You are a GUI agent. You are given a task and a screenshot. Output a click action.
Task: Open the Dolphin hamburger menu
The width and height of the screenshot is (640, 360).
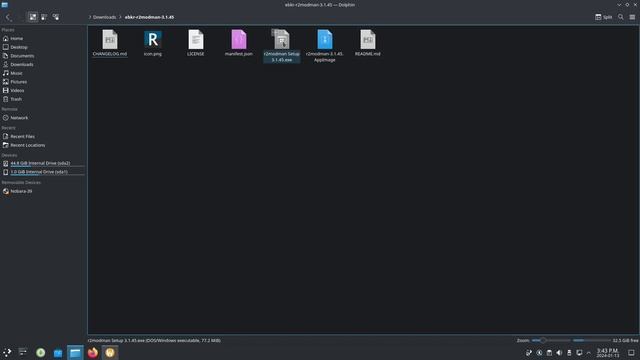click(x=632, y=17)
